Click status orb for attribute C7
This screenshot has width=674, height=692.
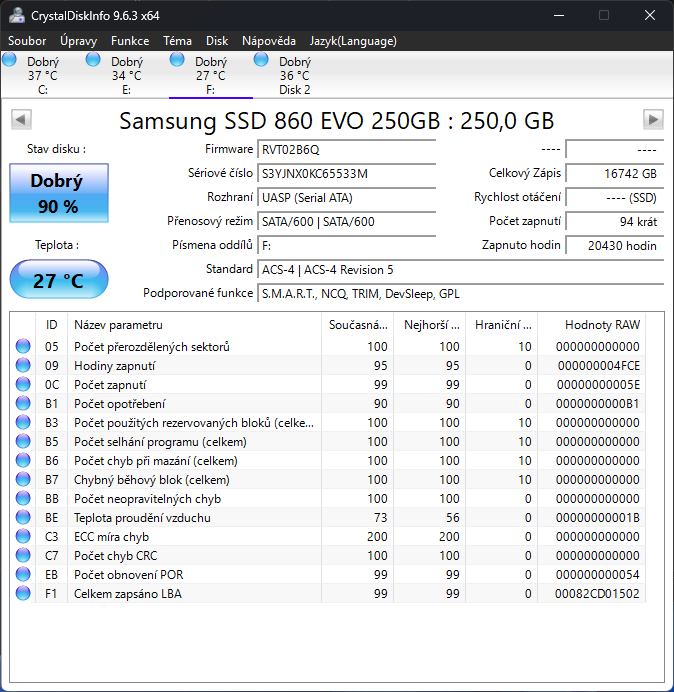[23, 555]
